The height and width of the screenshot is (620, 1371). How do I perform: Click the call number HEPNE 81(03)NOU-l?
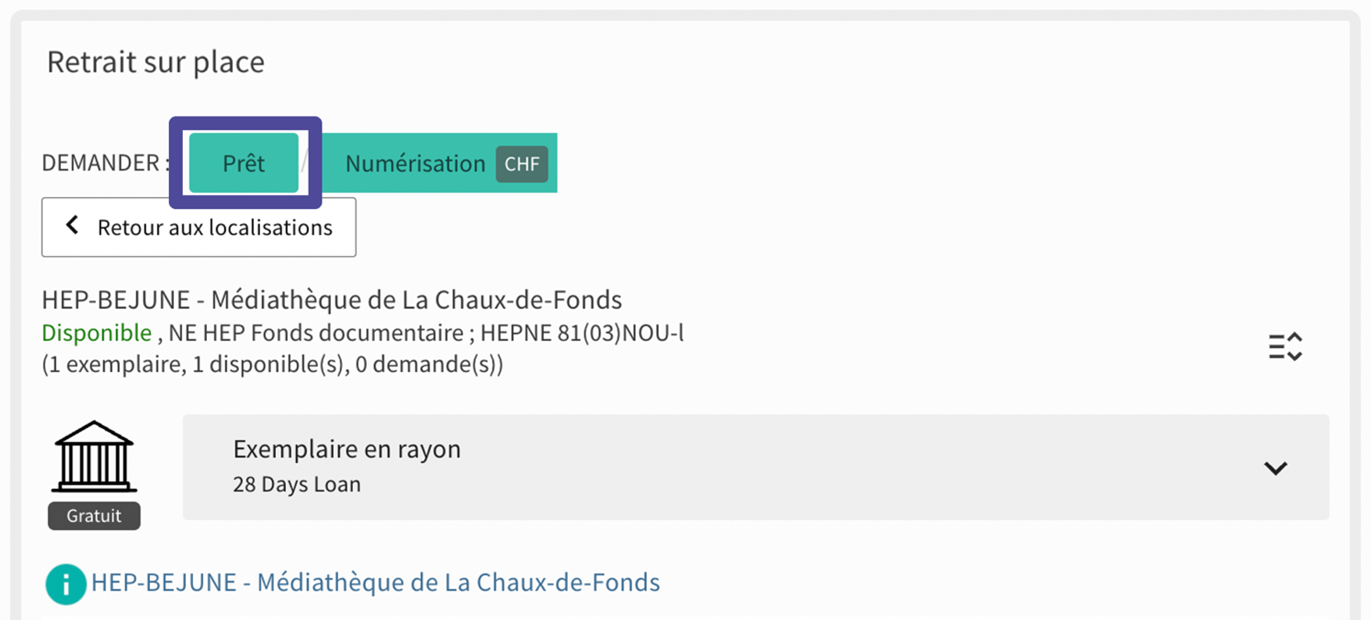click(x=582, y=333)
